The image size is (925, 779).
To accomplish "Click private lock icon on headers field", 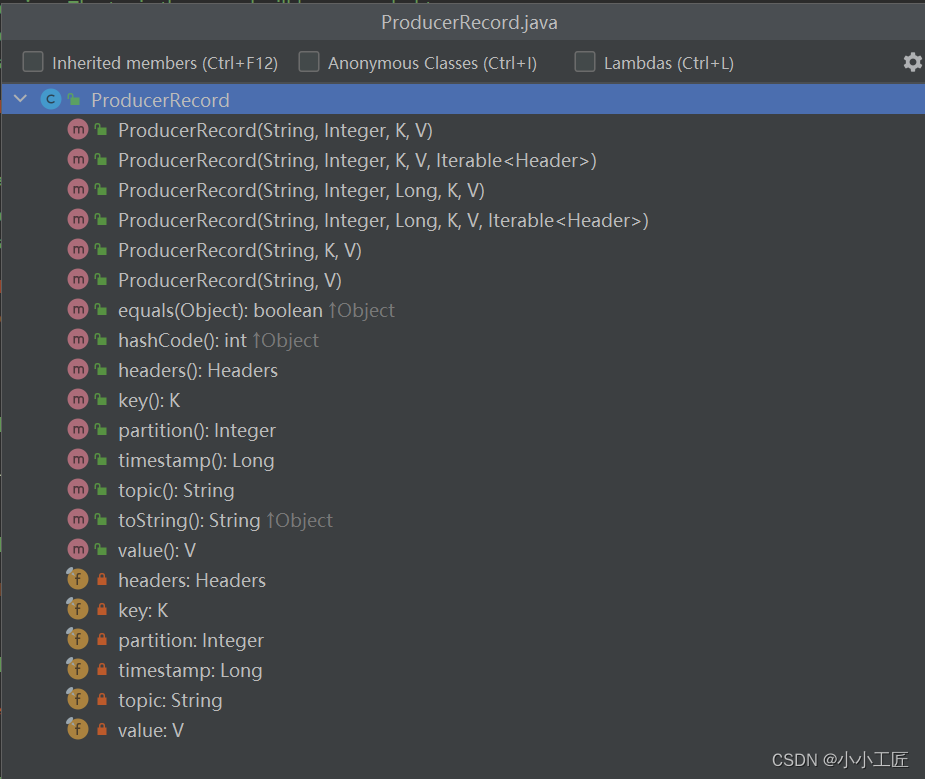I will point(102,580).
